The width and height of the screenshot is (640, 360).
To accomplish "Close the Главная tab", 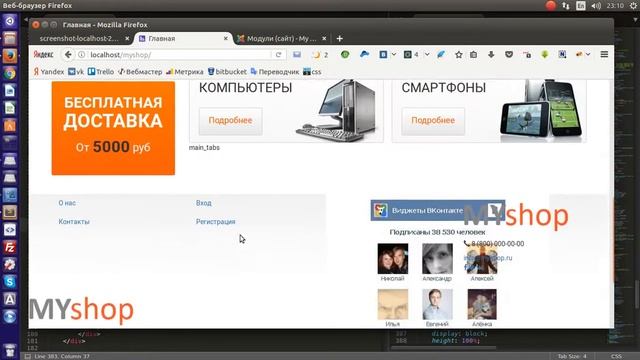I will (226, 38).
